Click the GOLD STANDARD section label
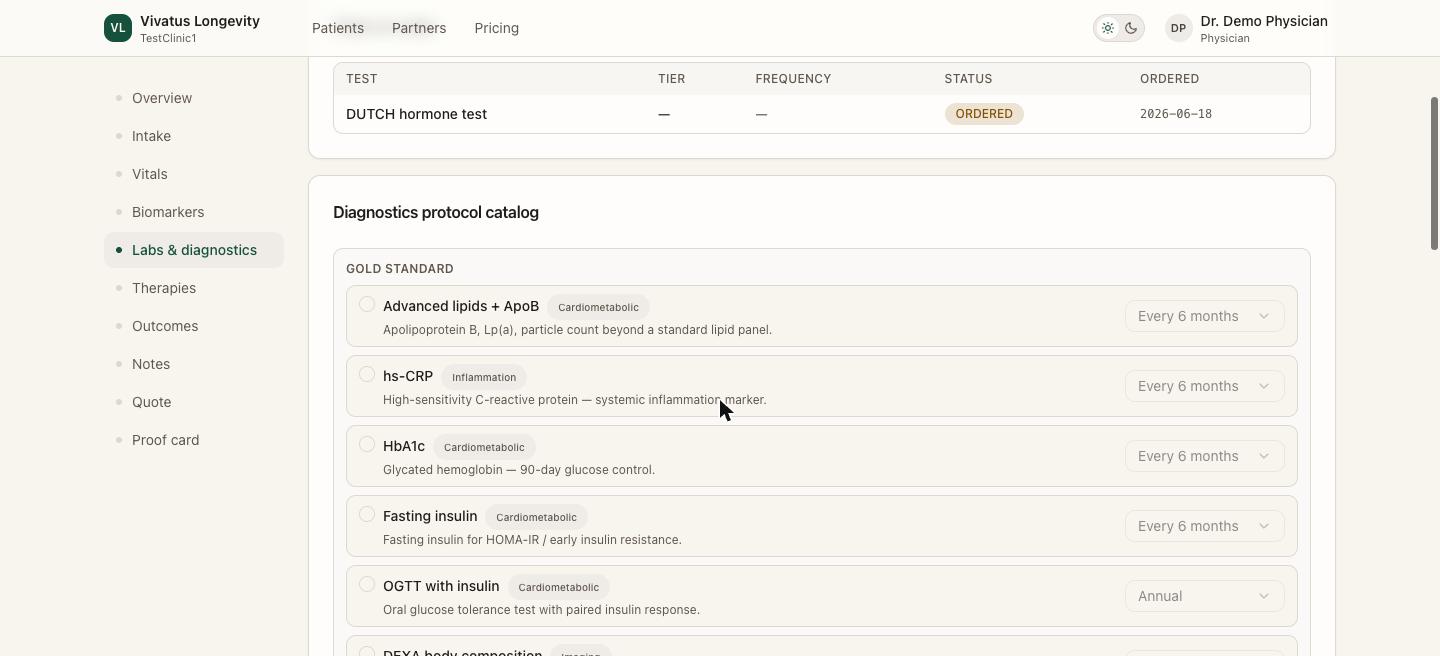This screenshot has width=1440, height=656. click(400, 269)
